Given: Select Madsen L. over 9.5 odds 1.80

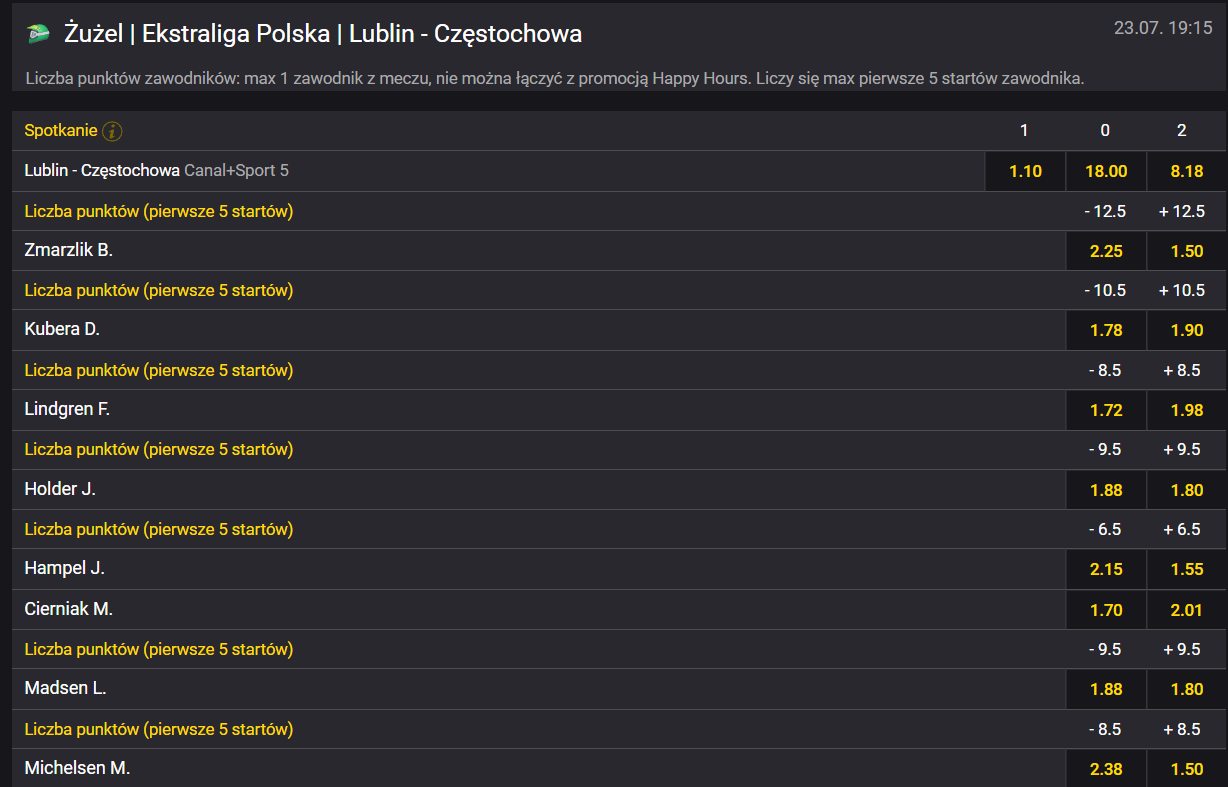Looking at the screenshot, I should [1187, 689].
